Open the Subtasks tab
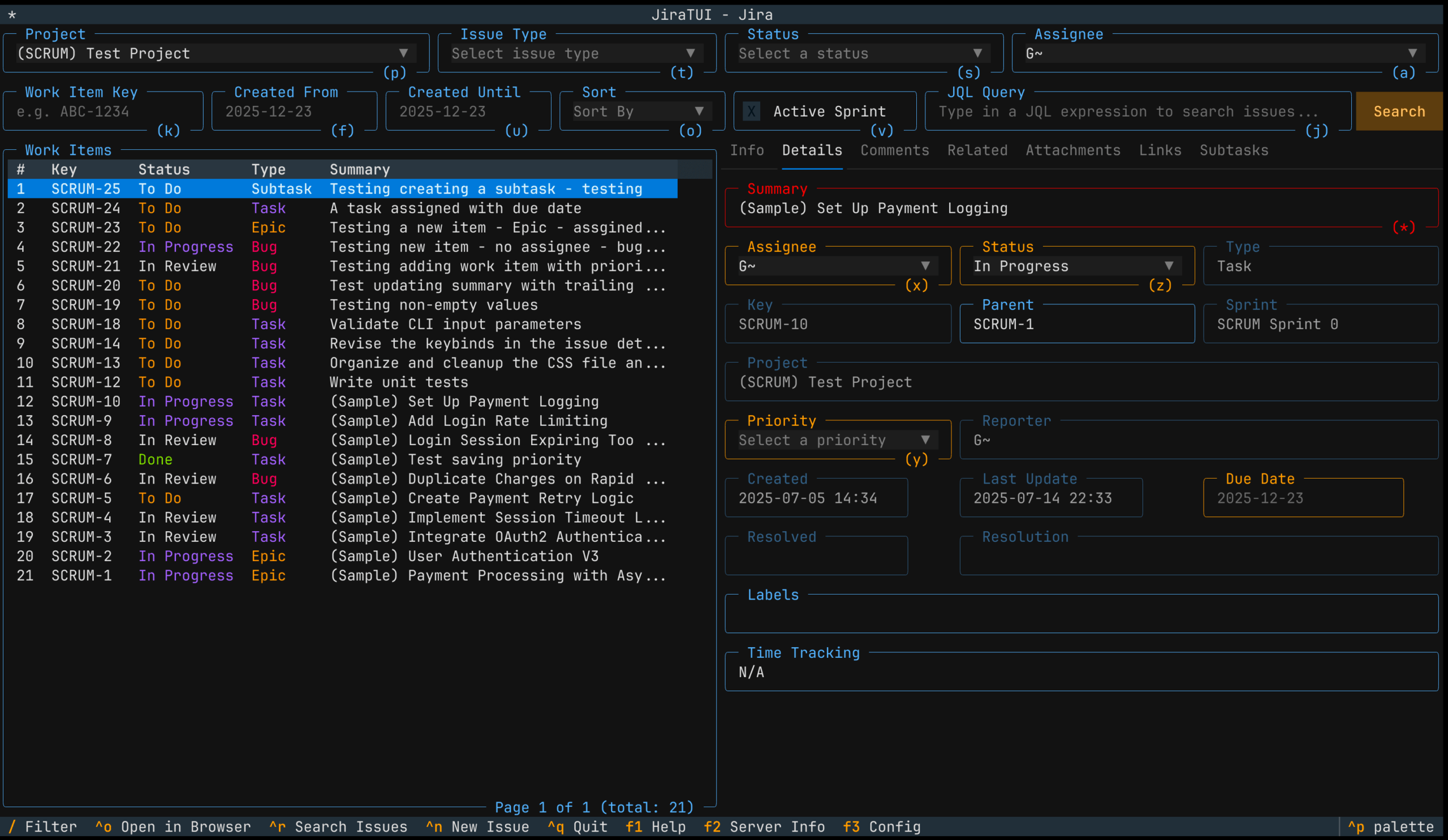1448x840 pixels. (x=1233, y=150)
